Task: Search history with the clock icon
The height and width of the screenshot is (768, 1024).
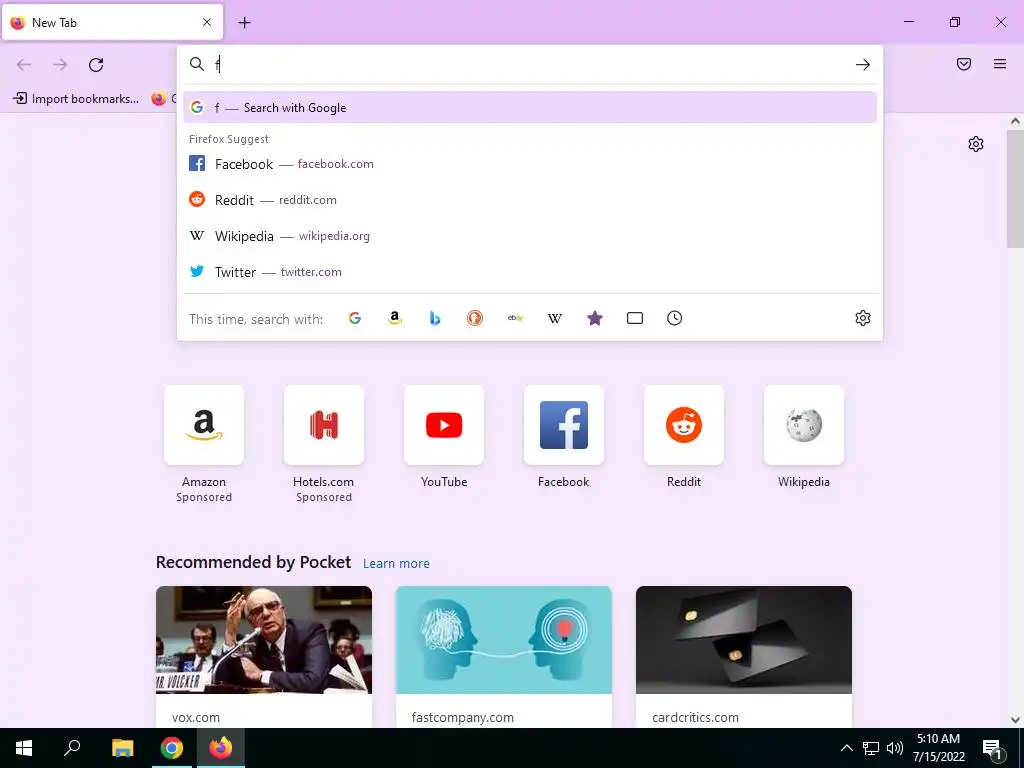Action: [675, 318]
